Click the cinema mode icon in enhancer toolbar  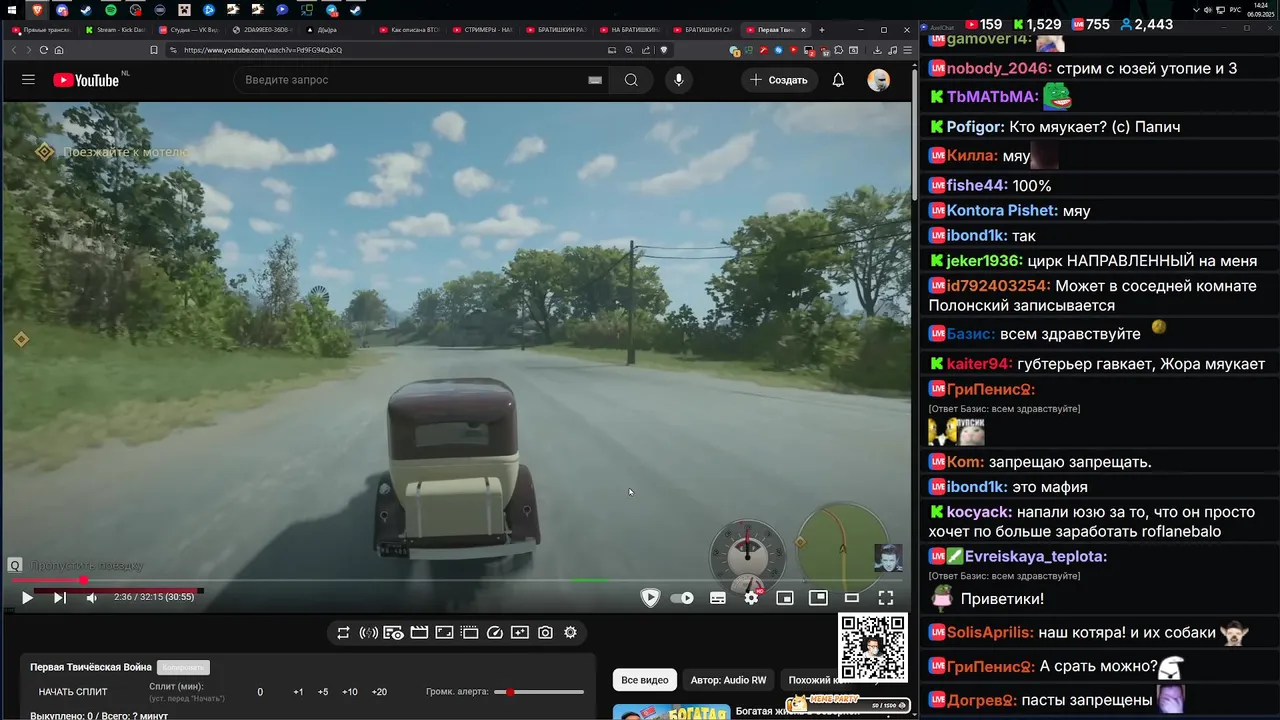[419, 632]
